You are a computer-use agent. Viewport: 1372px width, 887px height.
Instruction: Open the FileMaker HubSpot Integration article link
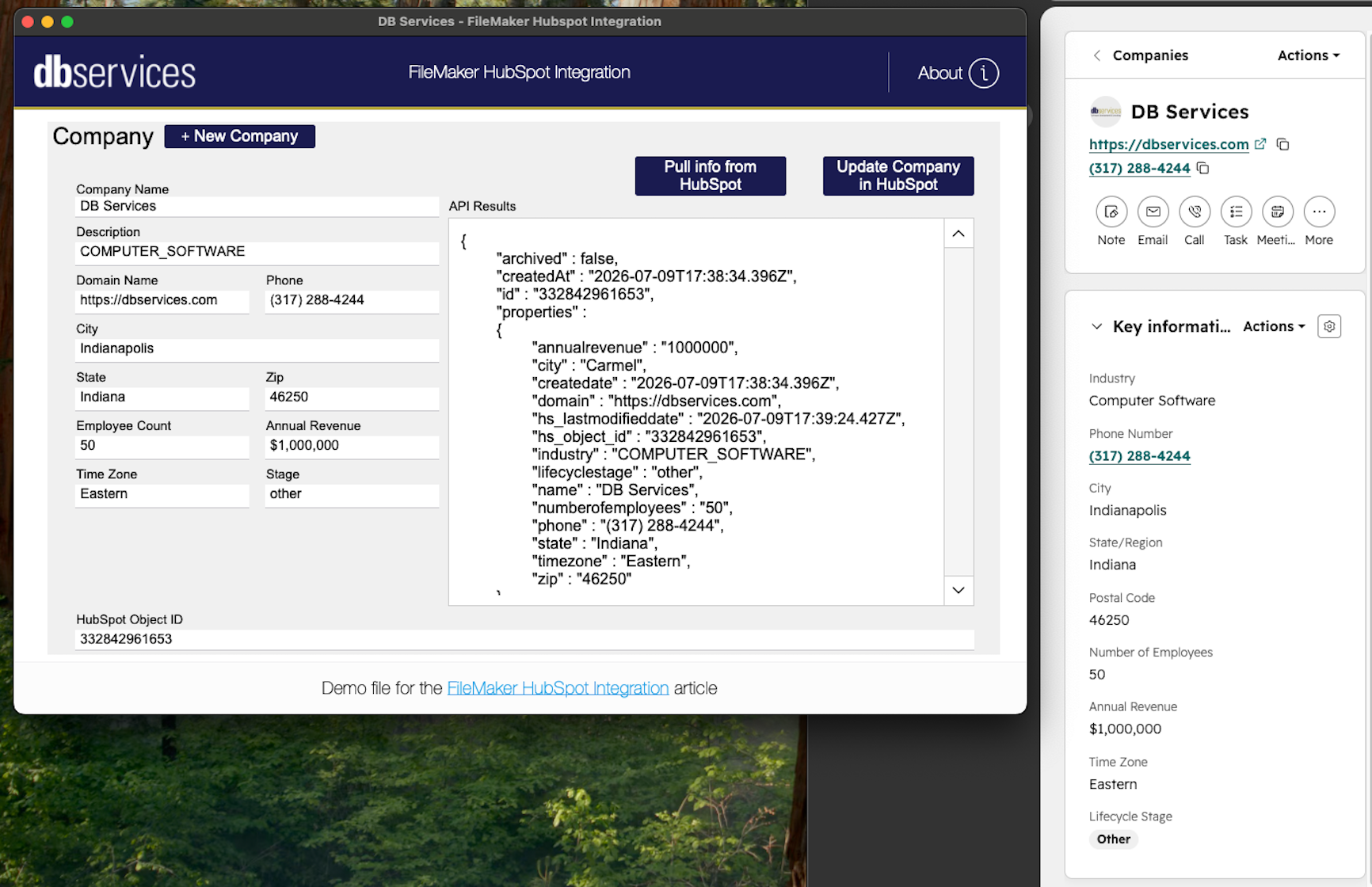[x=558, y=688]
